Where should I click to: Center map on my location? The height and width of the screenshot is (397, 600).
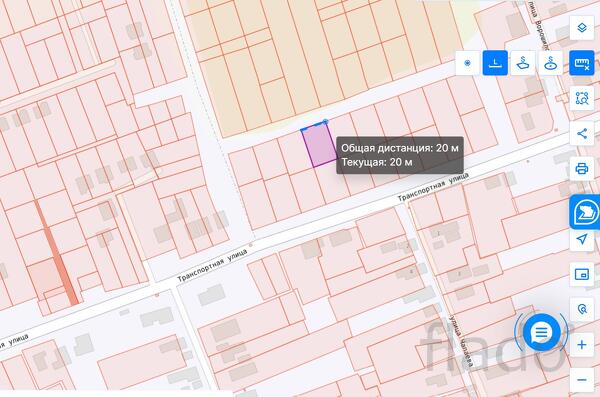coord(582,239)
